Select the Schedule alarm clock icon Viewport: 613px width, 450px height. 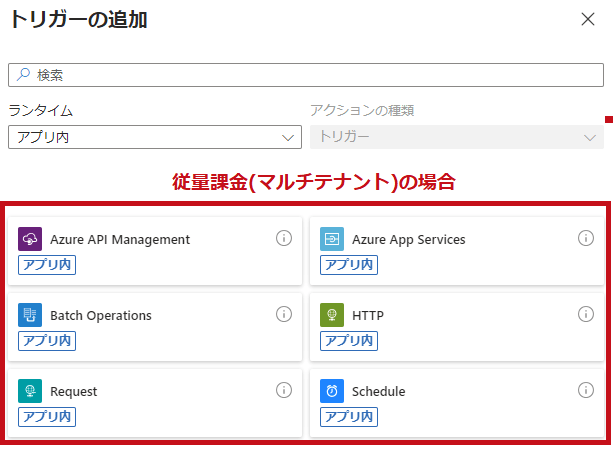tap(332, 391)
